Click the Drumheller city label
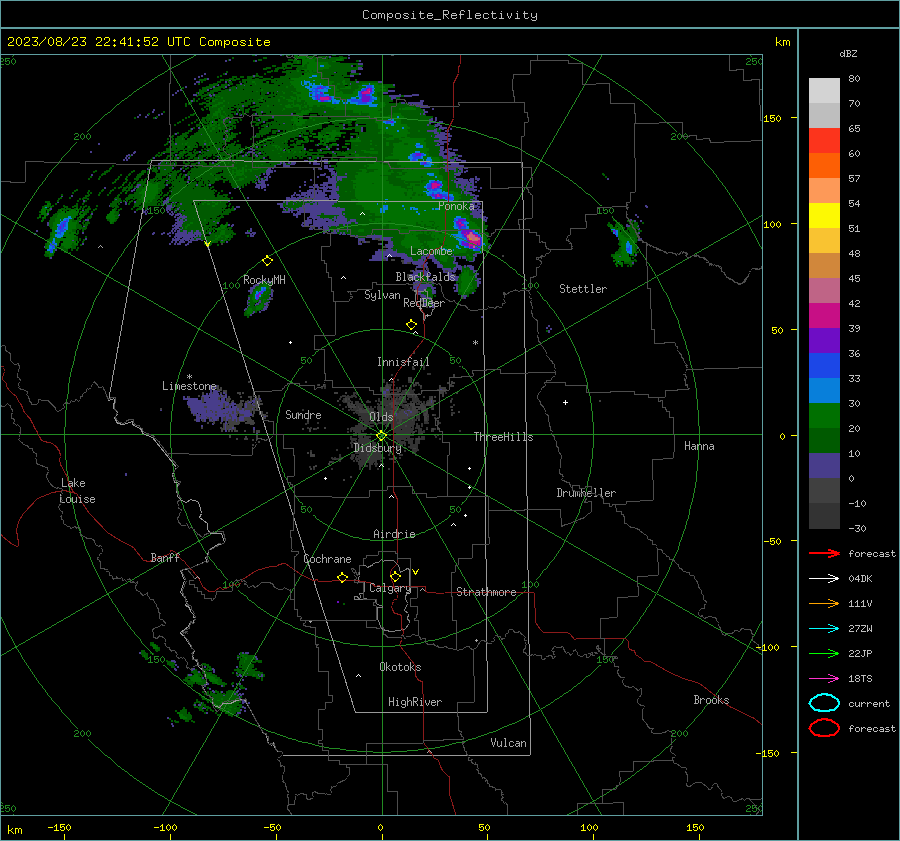 coord(586,493)
